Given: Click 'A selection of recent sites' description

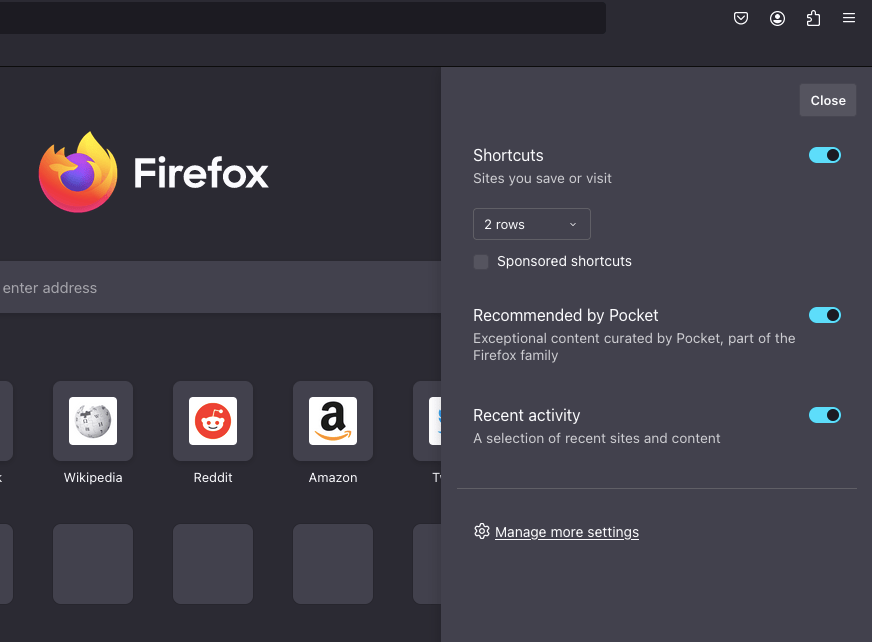Looking at the screenshot, I should point(597,438).
